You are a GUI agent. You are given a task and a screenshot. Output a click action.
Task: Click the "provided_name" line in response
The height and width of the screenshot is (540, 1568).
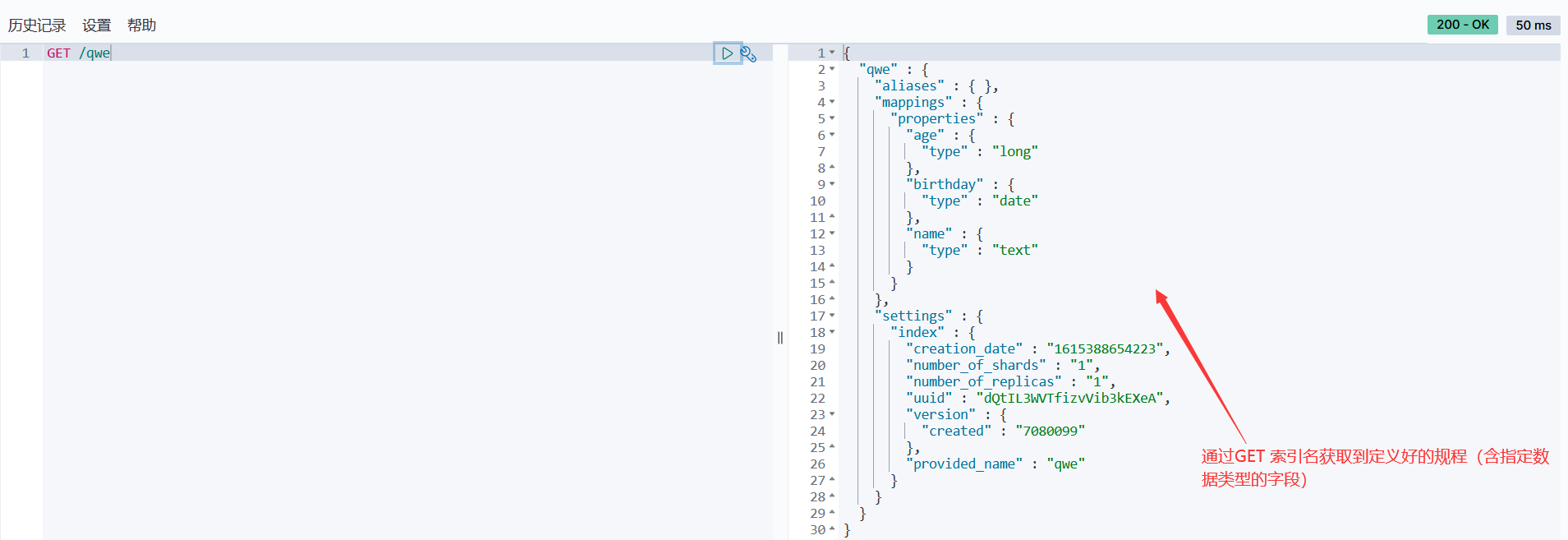point(996,464)
